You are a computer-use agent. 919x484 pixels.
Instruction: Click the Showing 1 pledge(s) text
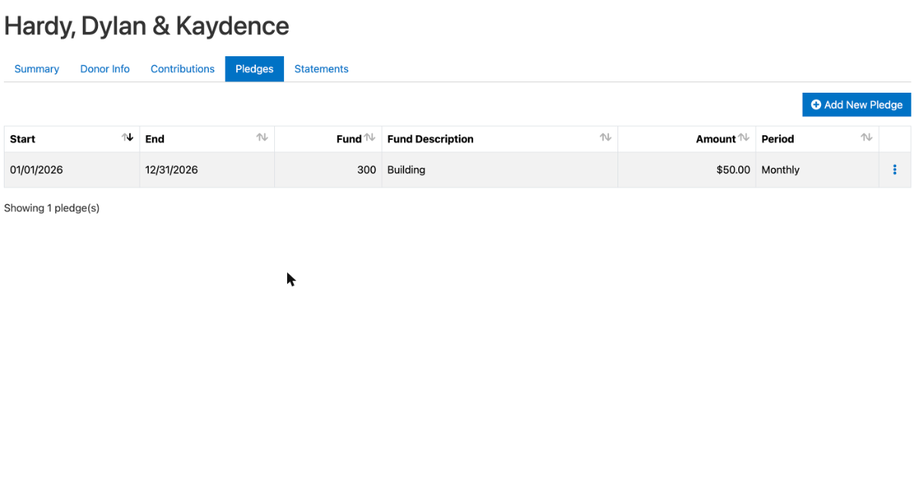[52, 208]
